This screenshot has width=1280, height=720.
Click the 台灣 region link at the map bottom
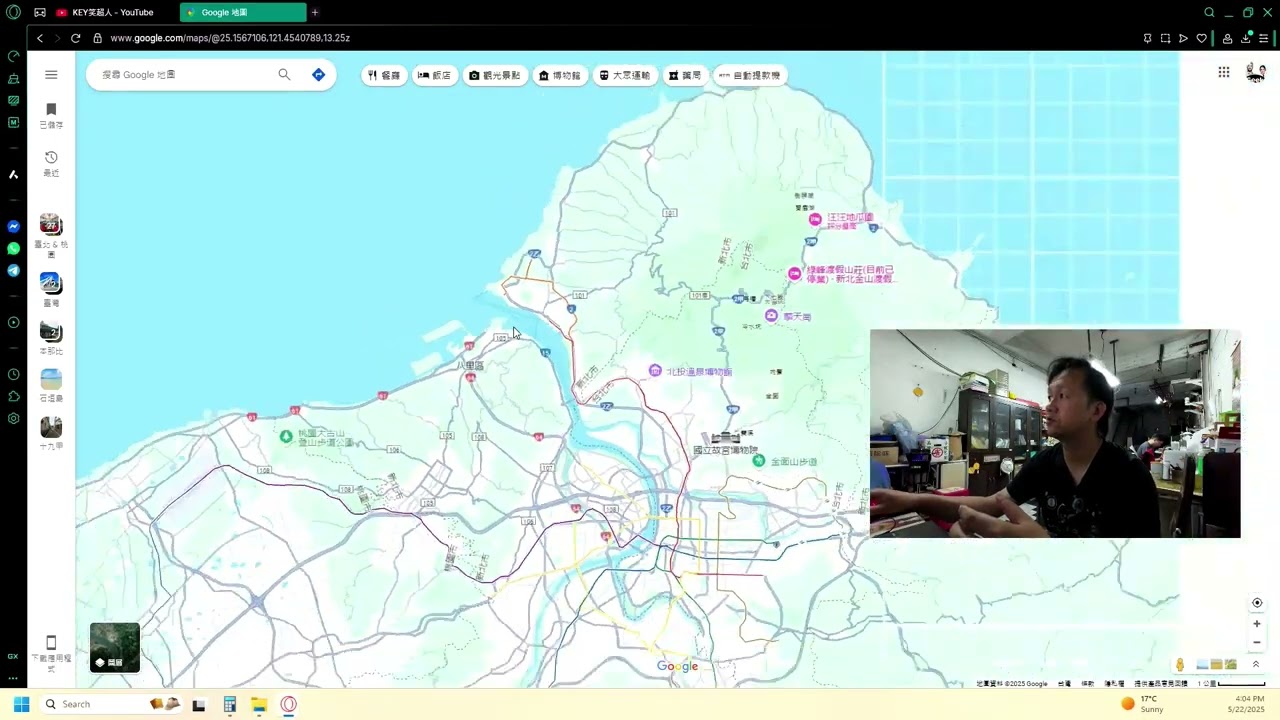coord(1065,684)
